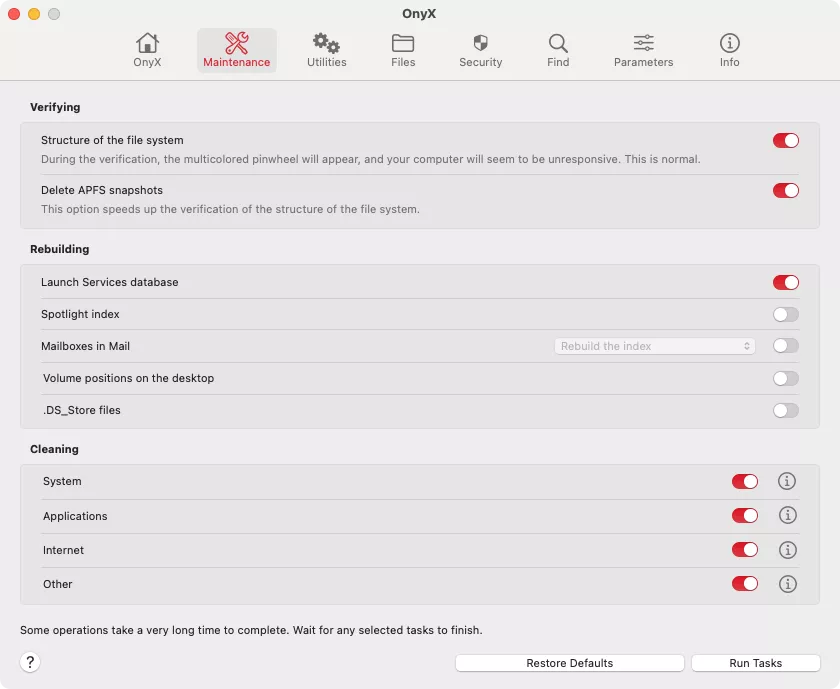The width and height of the screenshot is (840, 689).
Task: Show info for Other cleaning
Action: 787,584
